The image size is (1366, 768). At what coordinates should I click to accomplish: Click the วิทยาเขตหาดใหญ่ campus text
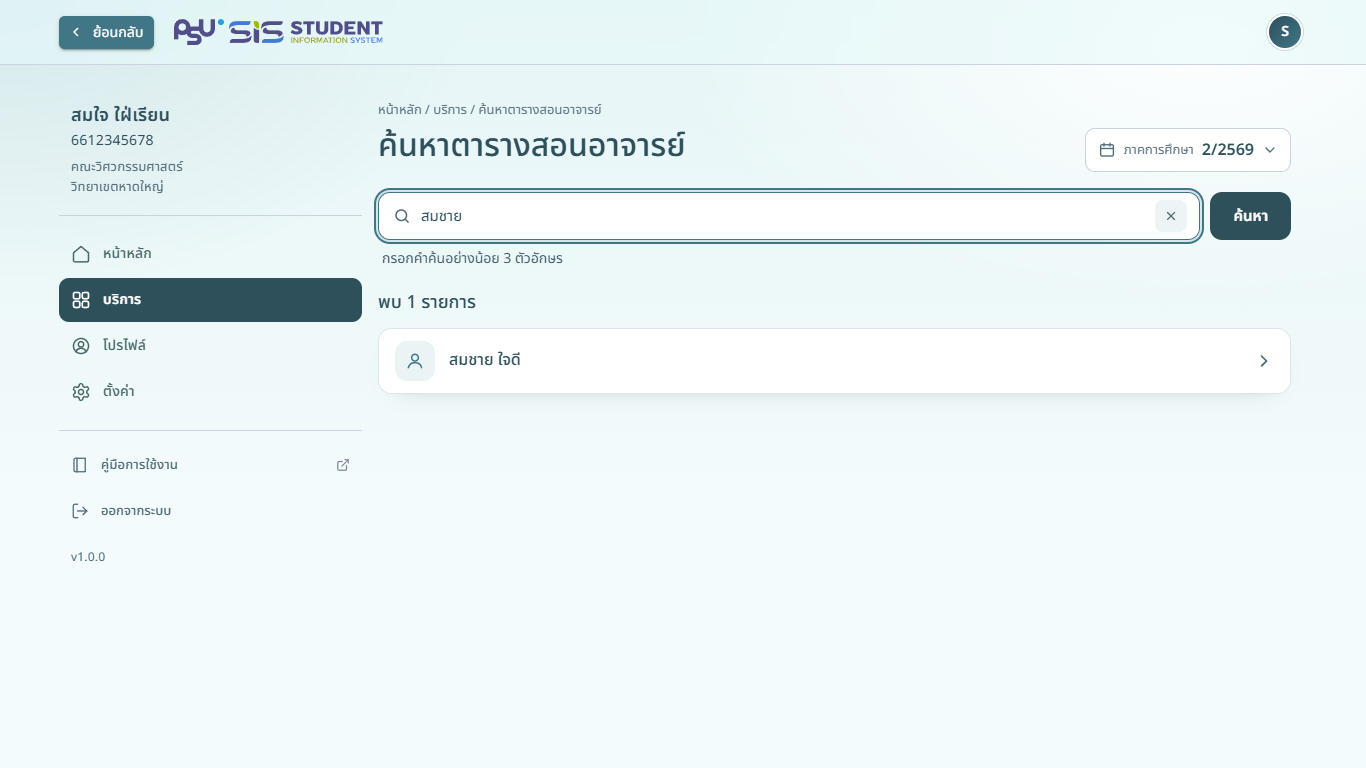point(117,187)
